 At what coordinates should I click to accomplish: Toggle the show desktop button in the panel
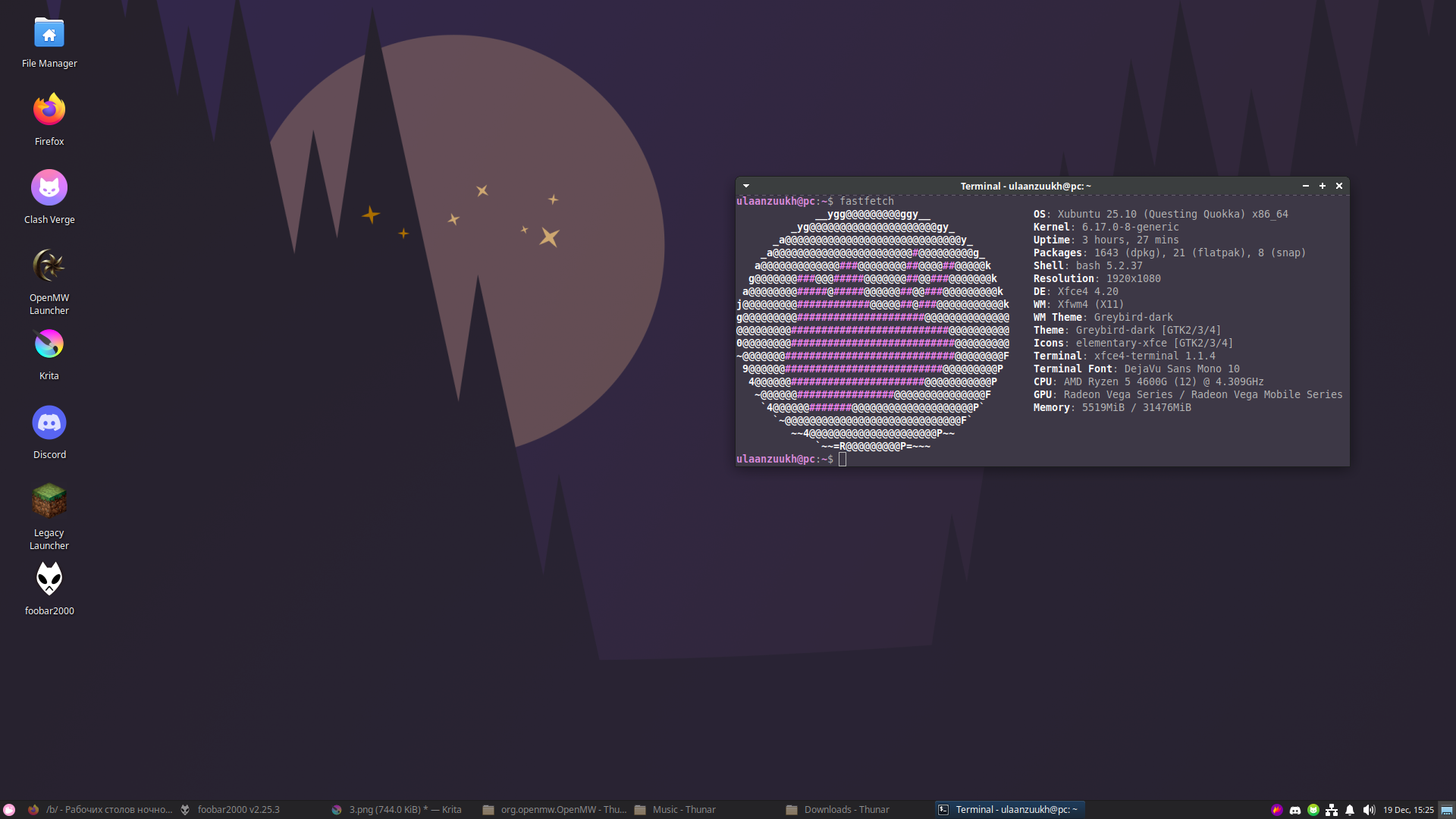(x=1447, y=810)
